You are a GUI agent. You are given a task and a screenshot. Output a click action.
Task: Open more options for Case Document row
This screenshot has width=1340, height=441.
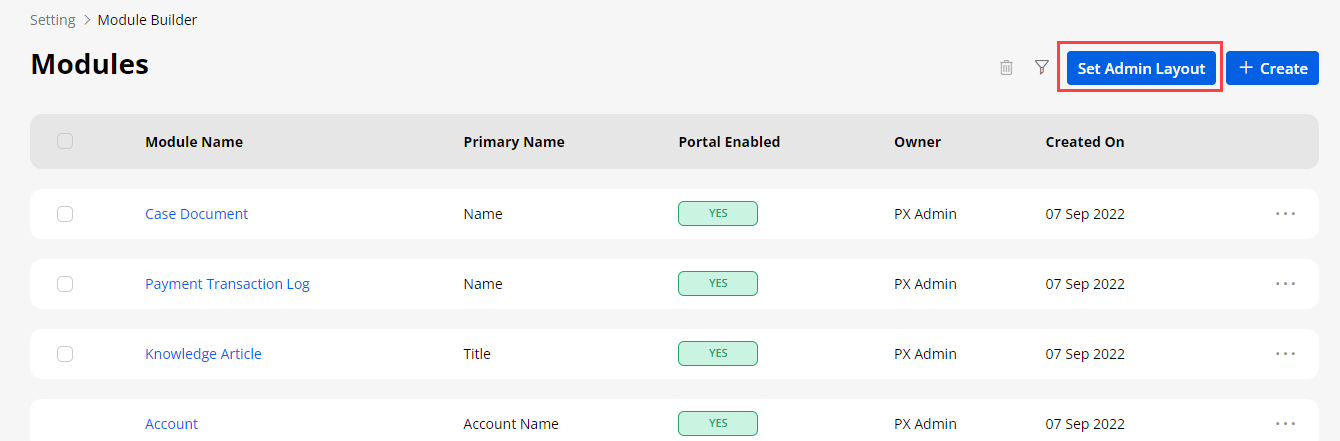pos(1285,214)
